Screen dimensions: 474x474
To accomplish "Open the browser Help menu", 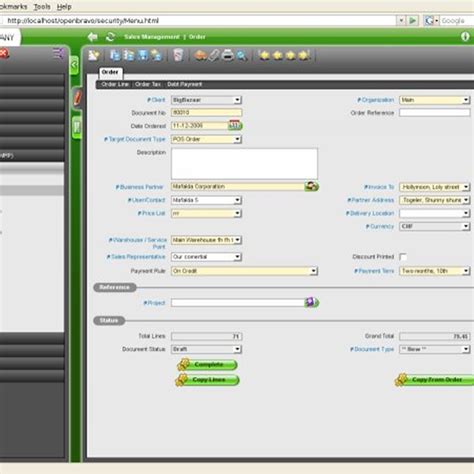I will pos(64,6).
